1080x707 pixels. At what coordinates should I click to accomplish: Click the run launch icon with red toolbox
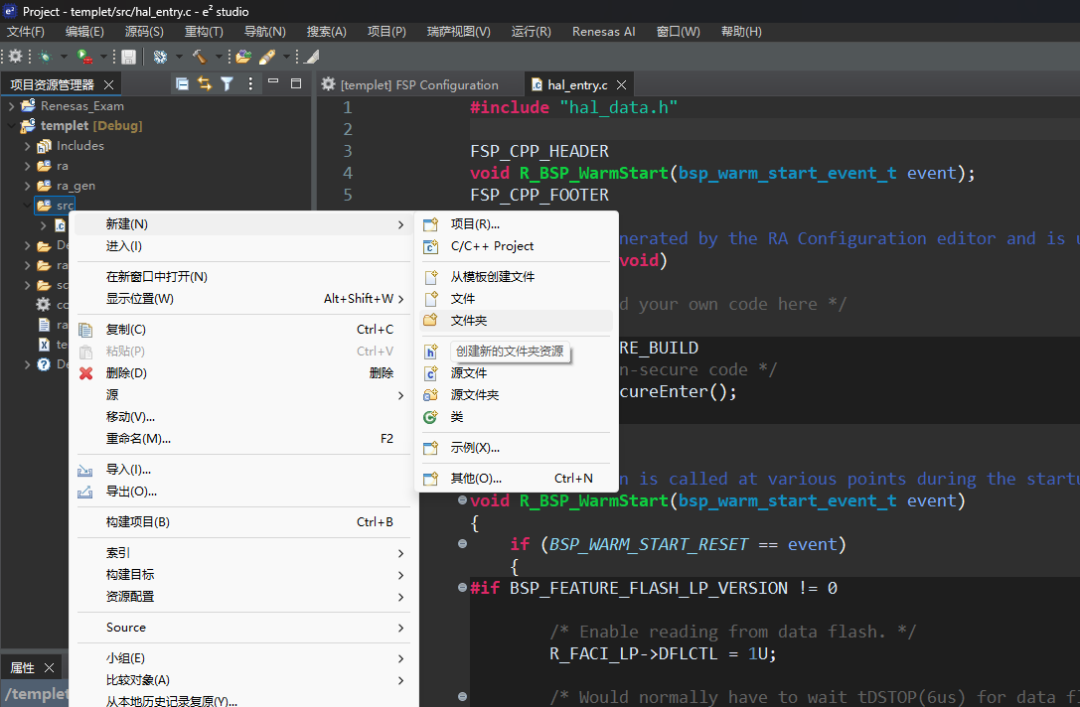84,57
